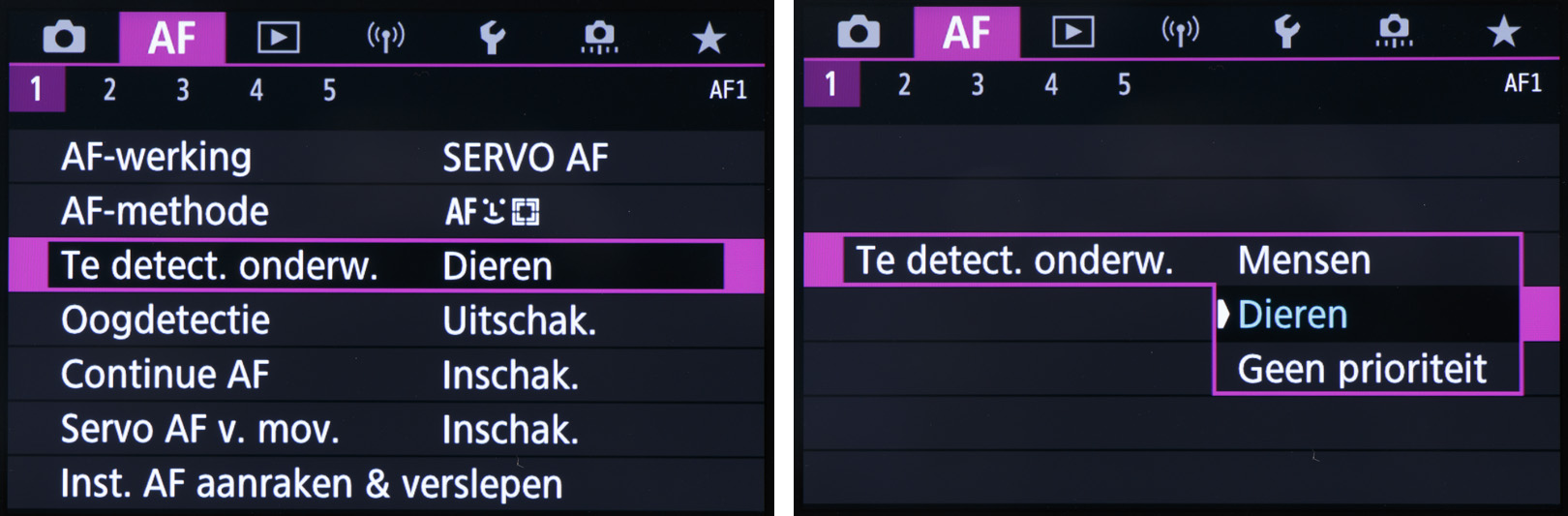The image size is (1568, 516).
Task: Toggle the Servo AF v. mov. setting
Action: pyautogui.click(x=385, y=429)
